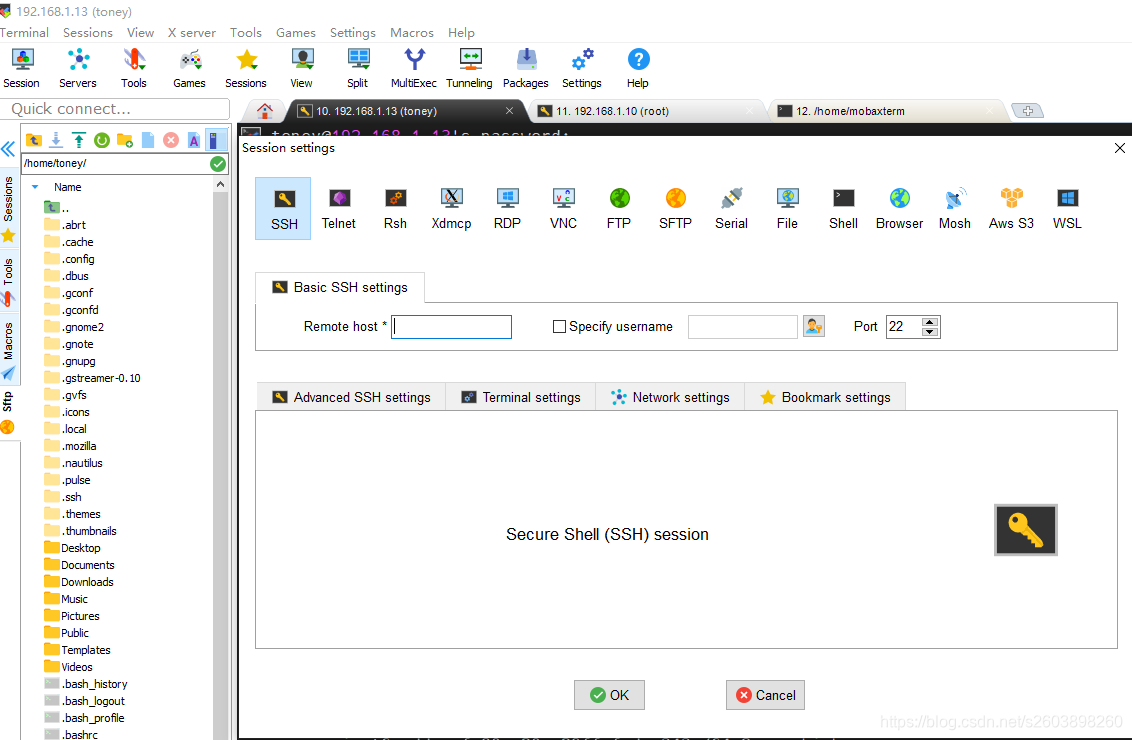The image size is (1132, 740).
Task: Click the Quick connect field
Action: pos(116,109)
